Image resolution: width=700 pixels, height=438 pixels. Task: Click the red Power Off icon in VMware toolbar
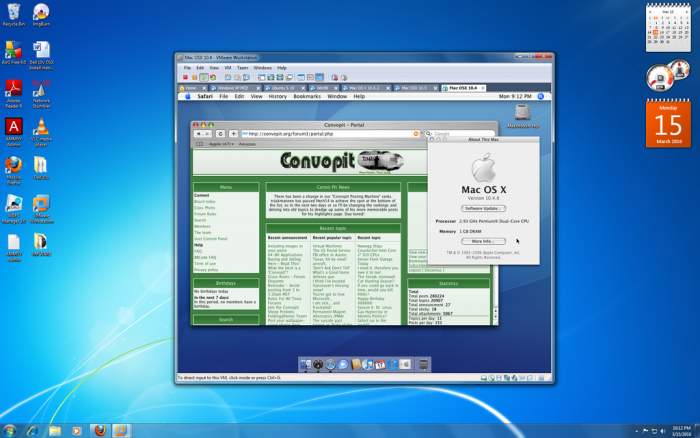click(x=185, y=77)
